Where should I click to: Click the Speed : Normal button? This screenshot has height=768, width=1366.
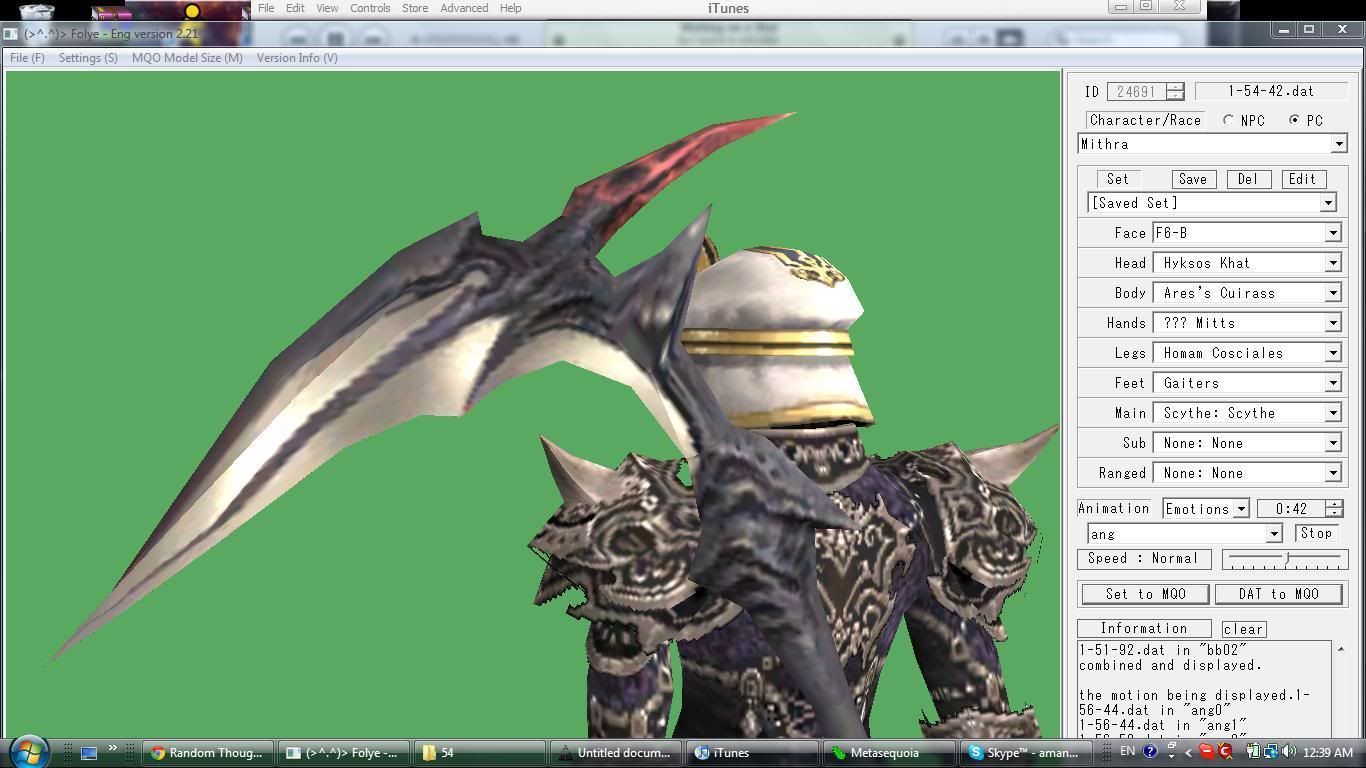1143,559
